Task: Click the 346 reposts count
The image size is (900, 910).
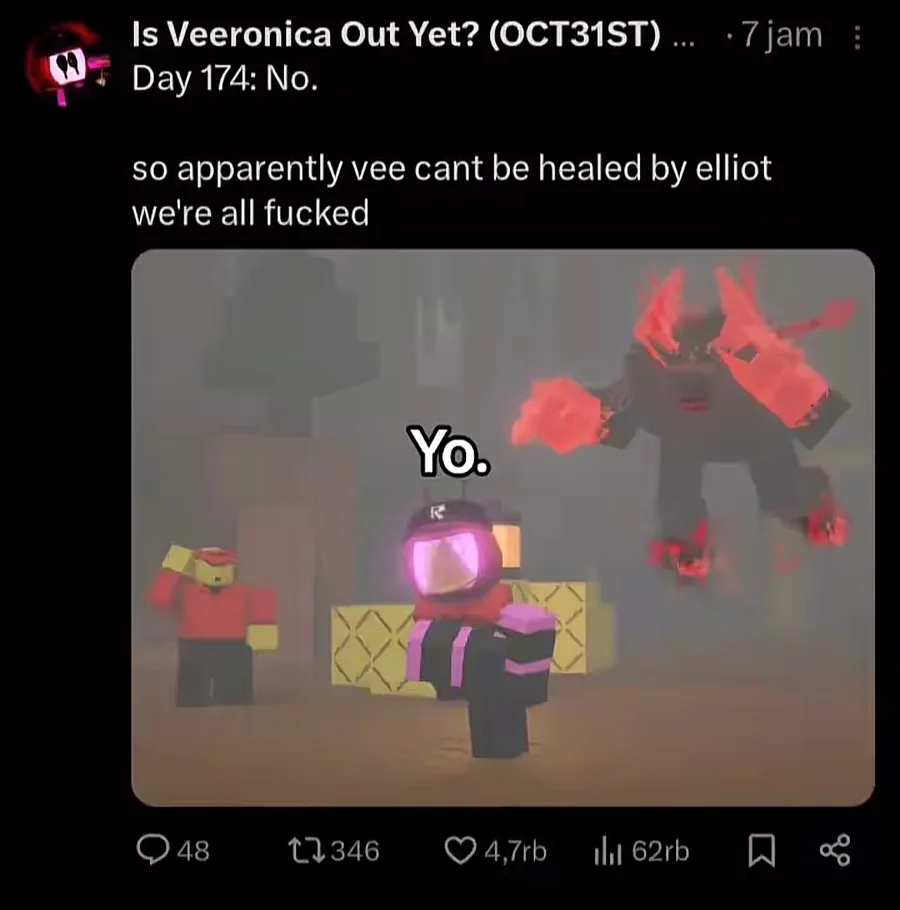Action: (x=355, y=851)
